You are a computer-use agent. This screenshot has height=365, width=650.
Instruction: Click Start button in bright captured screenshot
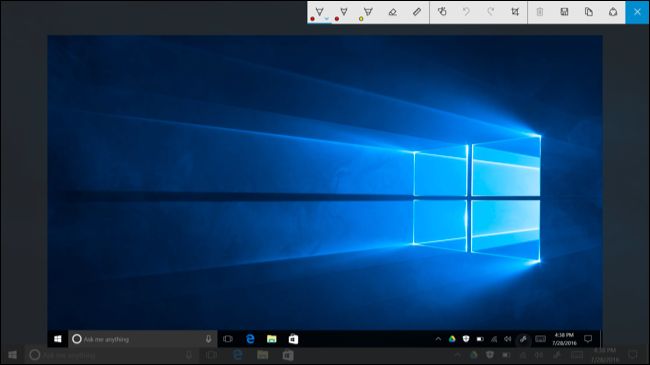58,339
